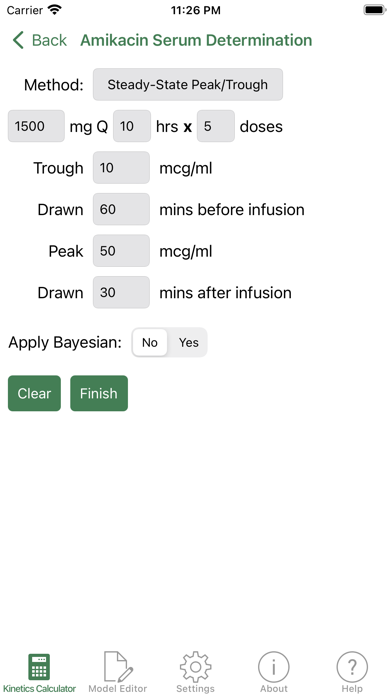Edit the 60 mins before infusion field

(x=121, y=209)
